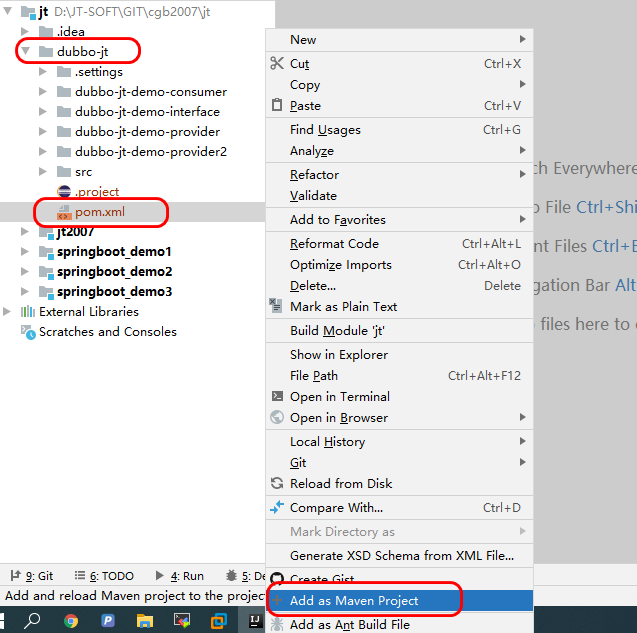The width and height of the screenshot is (637, 633).
Task: Choose File Path menu entry
Action: pos(399,376)
